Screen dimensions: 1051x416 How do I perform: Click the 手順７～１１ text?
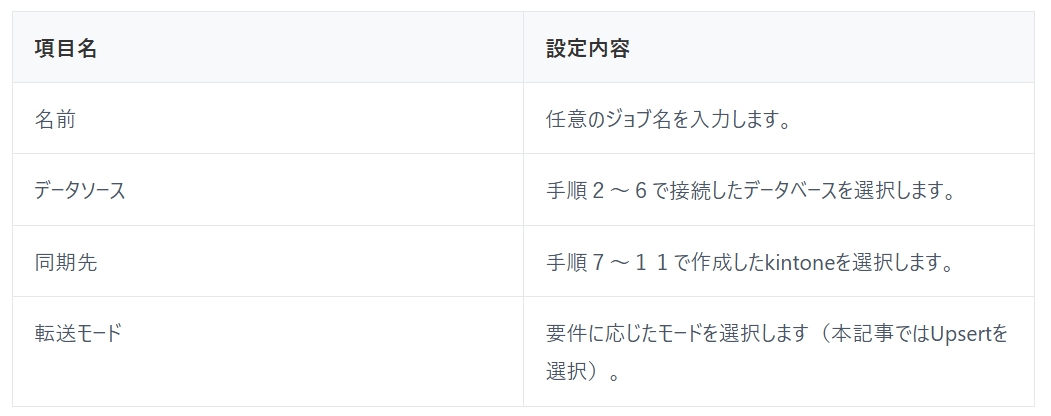(613, 262)
